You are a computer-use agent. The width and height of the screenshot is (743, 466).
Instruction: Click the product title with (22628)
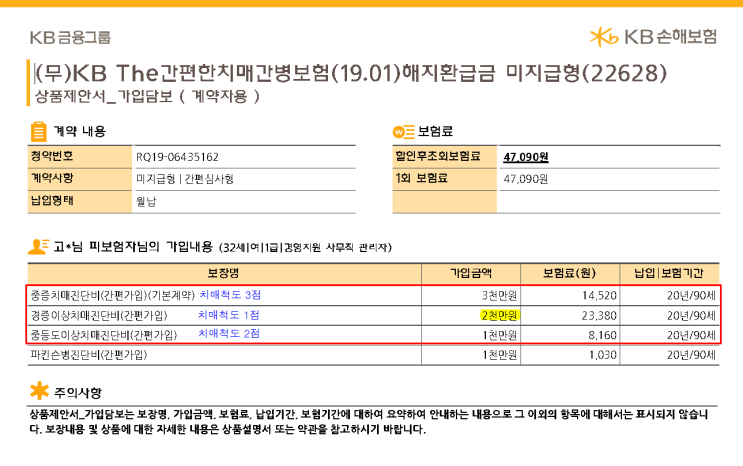(351, 73)
